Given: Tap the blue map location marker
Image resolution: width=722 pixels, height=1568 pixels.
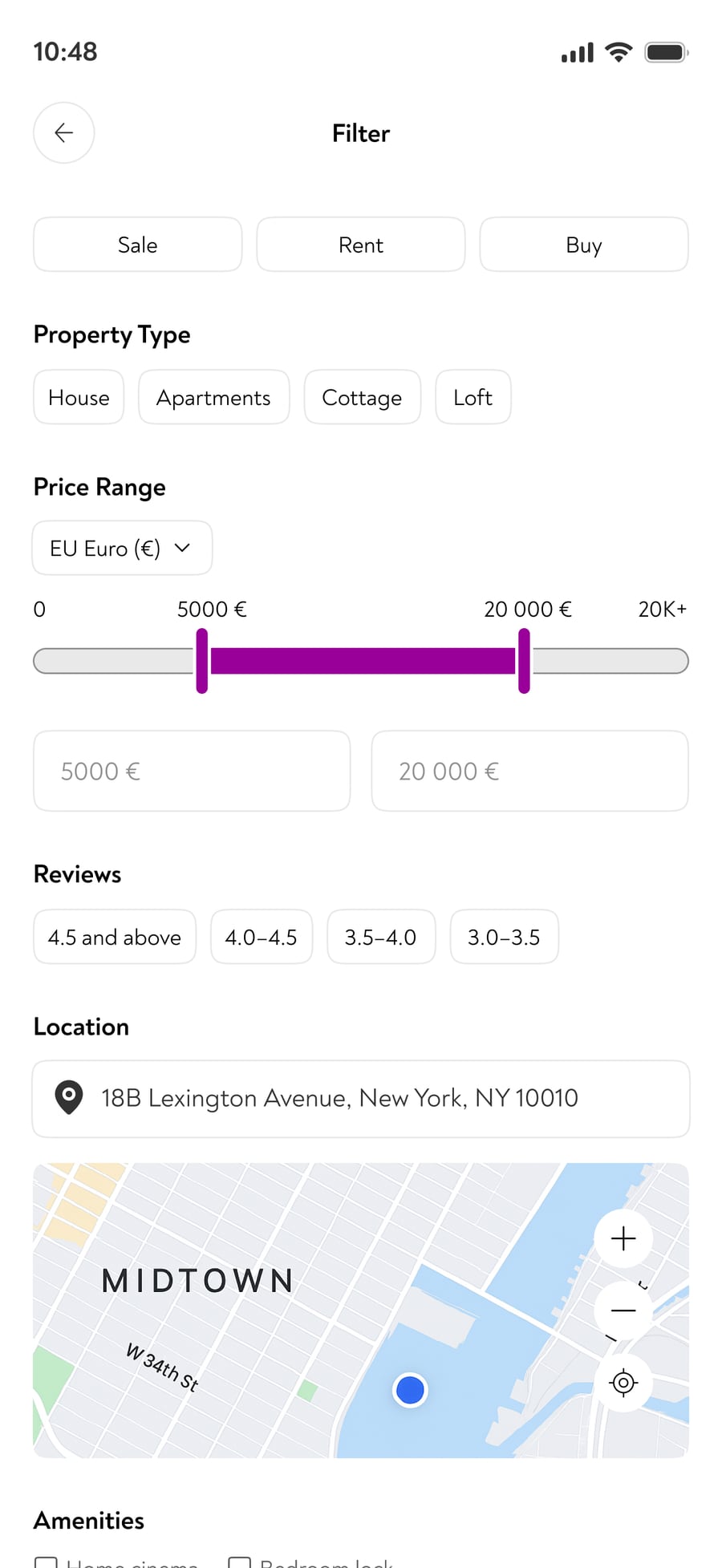Looking at the screenshot, I should (x=410, y=1390).
